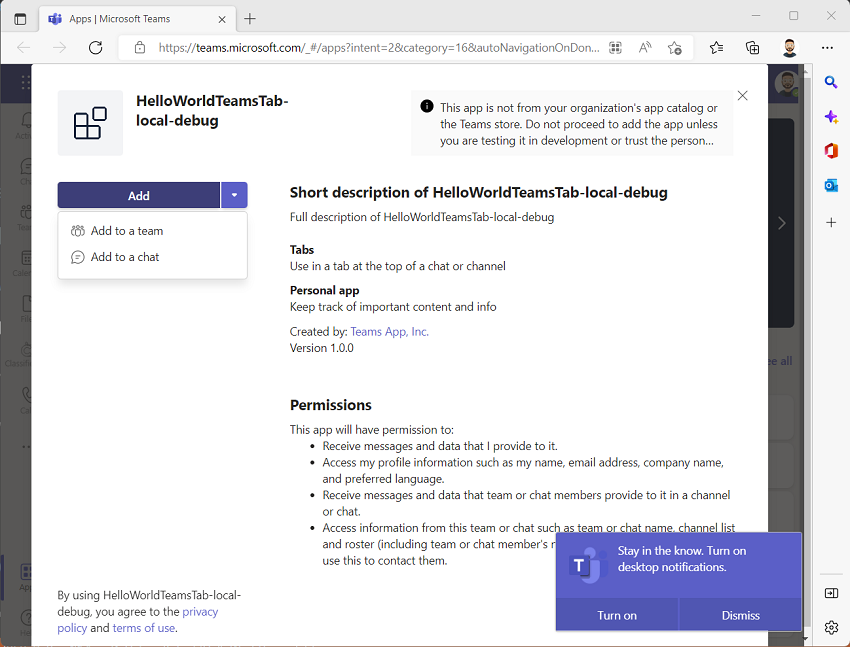
Task: Expand the Add button dropdown arrow
Action: (234, 195)
